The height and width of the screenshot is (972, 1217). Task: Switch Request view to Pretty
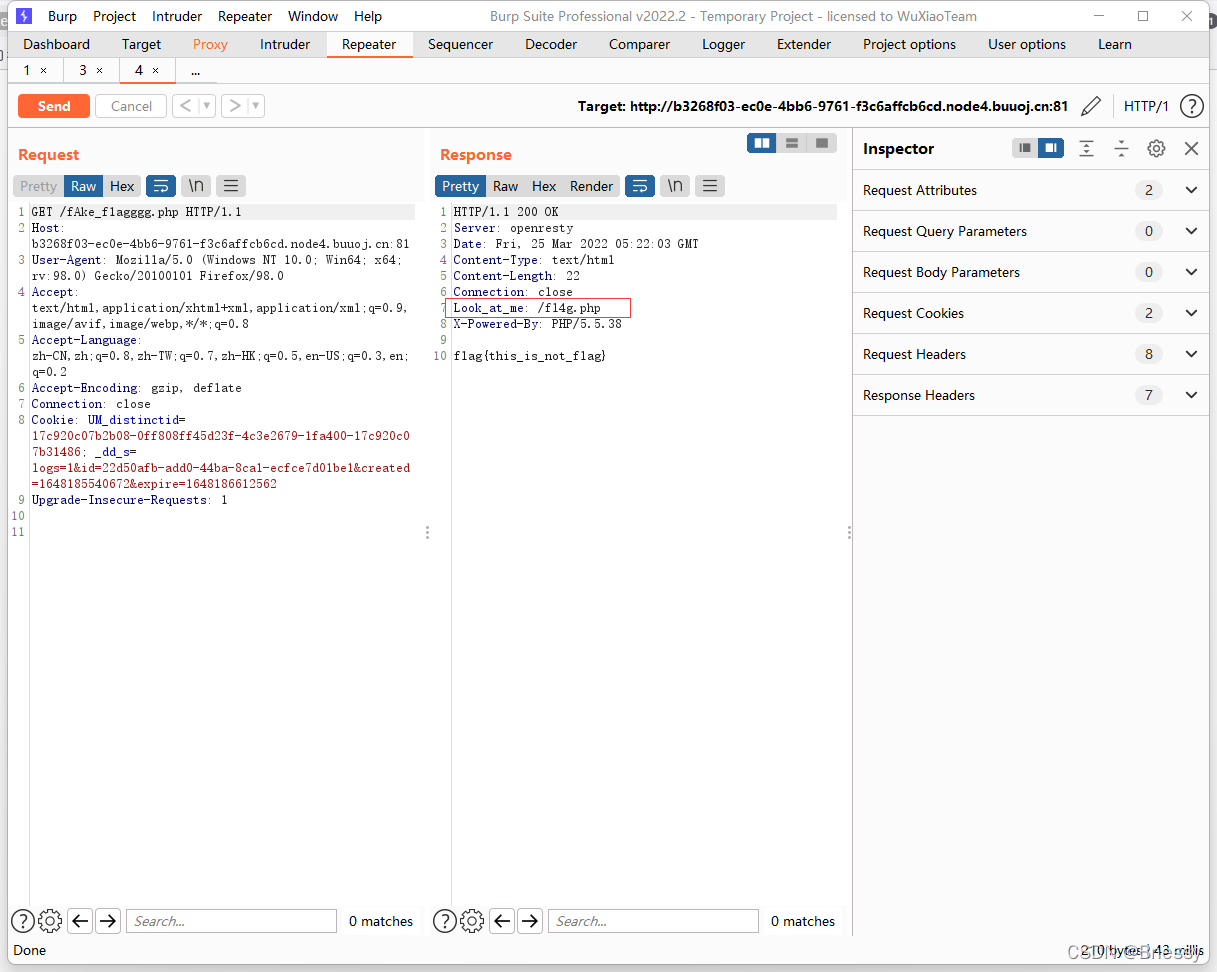[39, 186]
